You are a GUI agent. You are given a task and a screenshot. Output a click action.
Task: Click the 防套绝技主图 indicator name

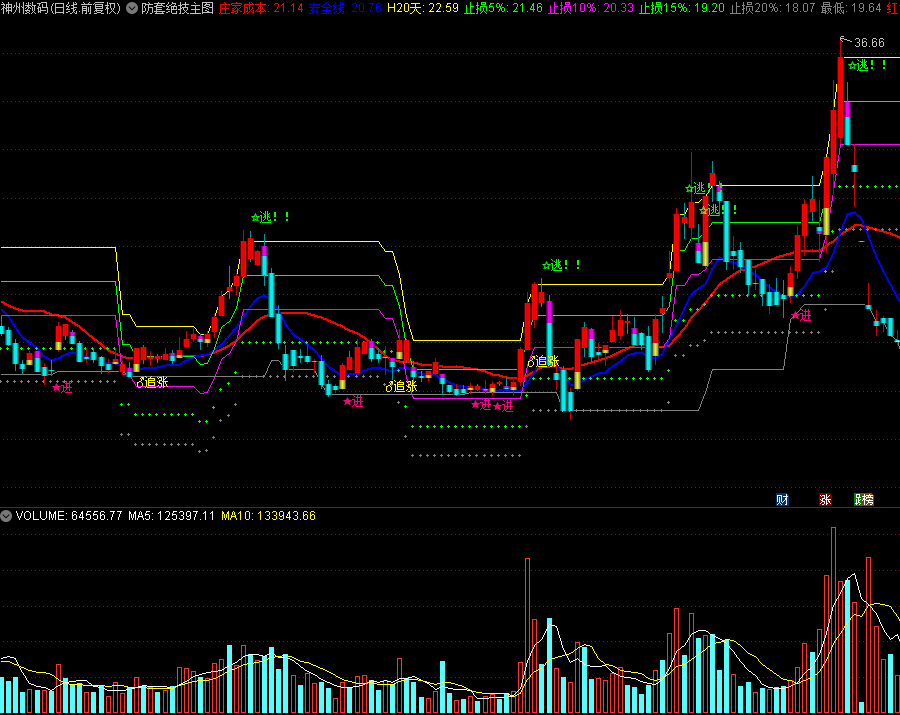click(177, 8)
